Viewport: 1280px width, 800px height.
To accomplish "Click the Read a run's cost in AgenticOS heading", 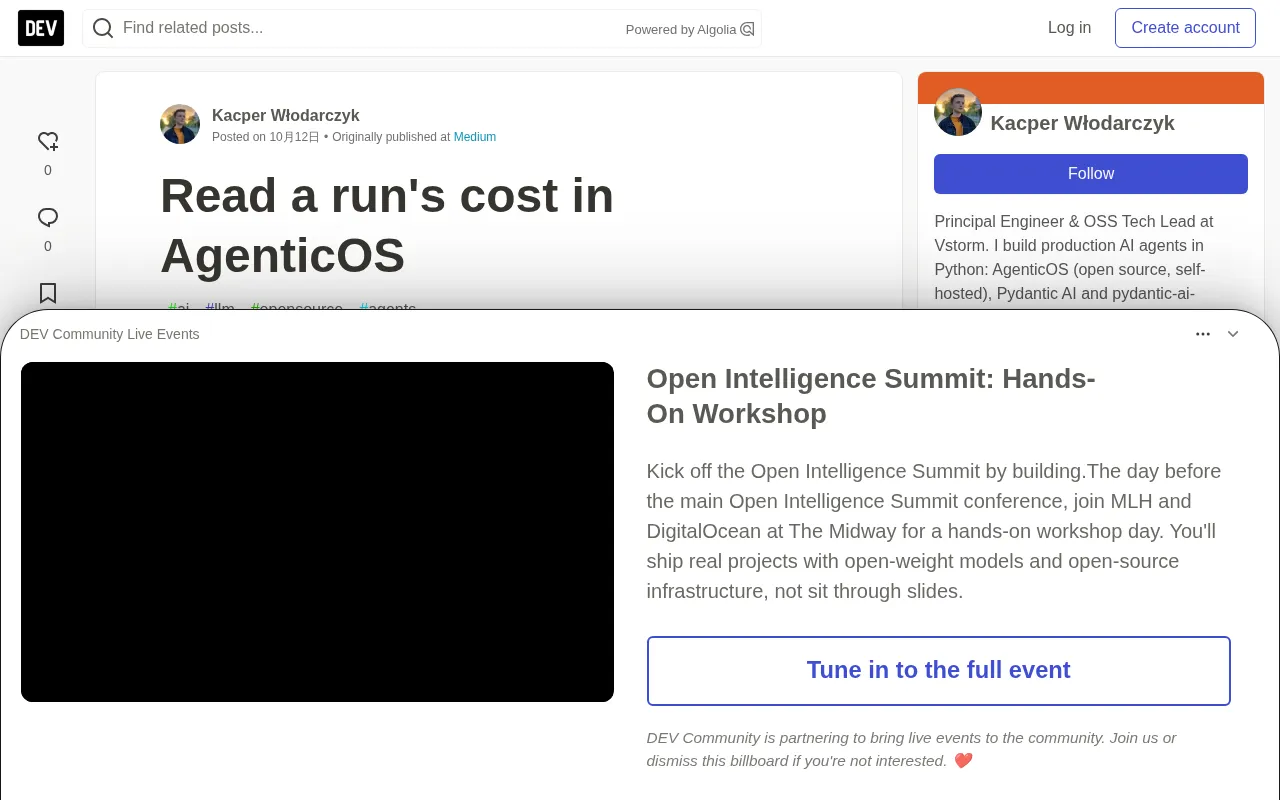I will 387,225.
